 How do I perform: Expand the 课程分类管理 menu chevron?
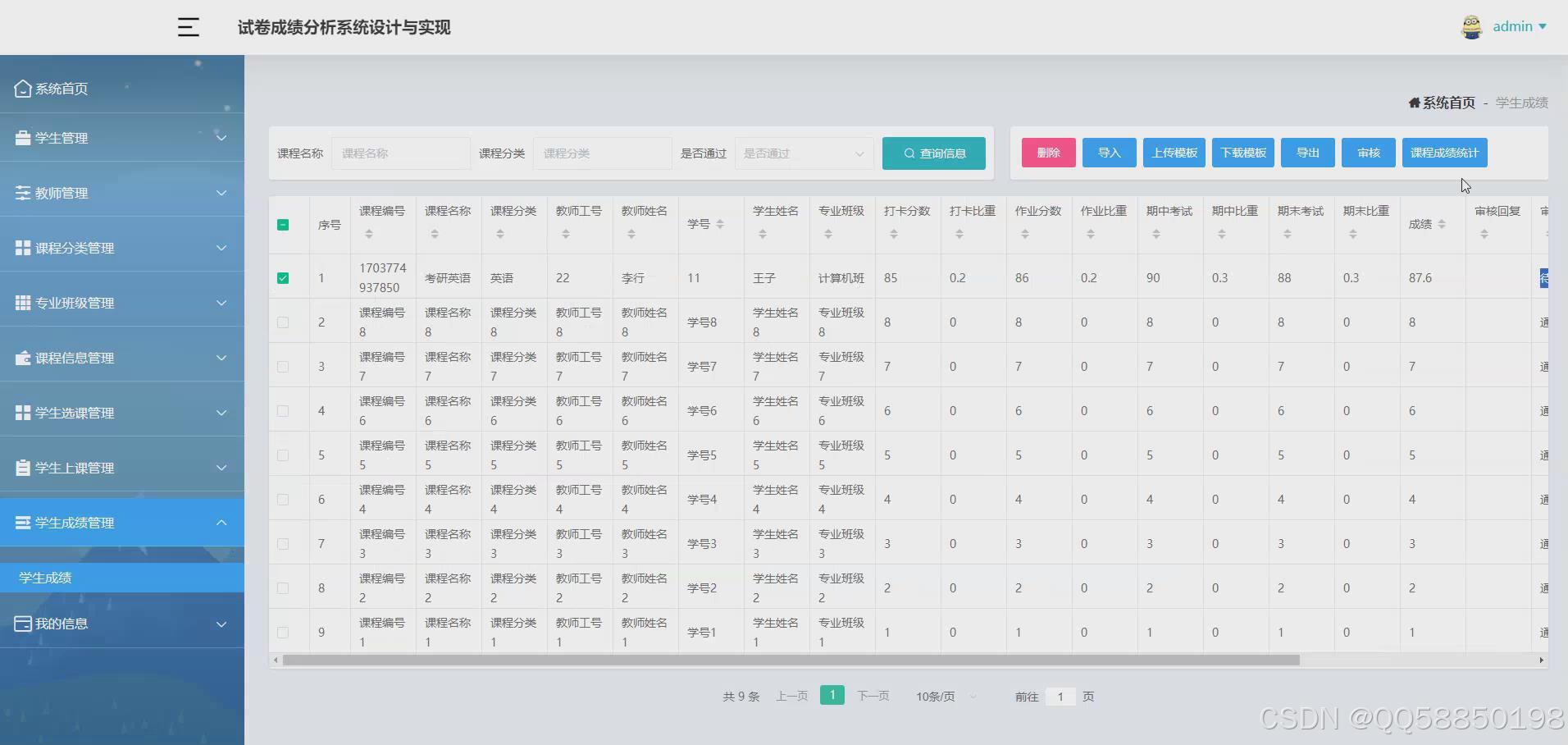pos(221,248)
